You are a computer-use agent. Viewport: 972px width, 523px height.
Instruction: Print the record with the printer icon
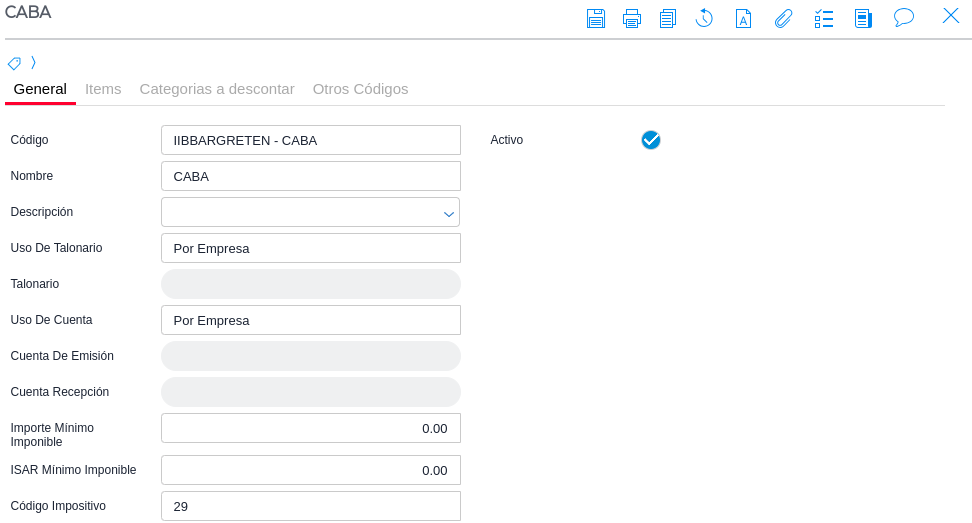tap(632, 18)
